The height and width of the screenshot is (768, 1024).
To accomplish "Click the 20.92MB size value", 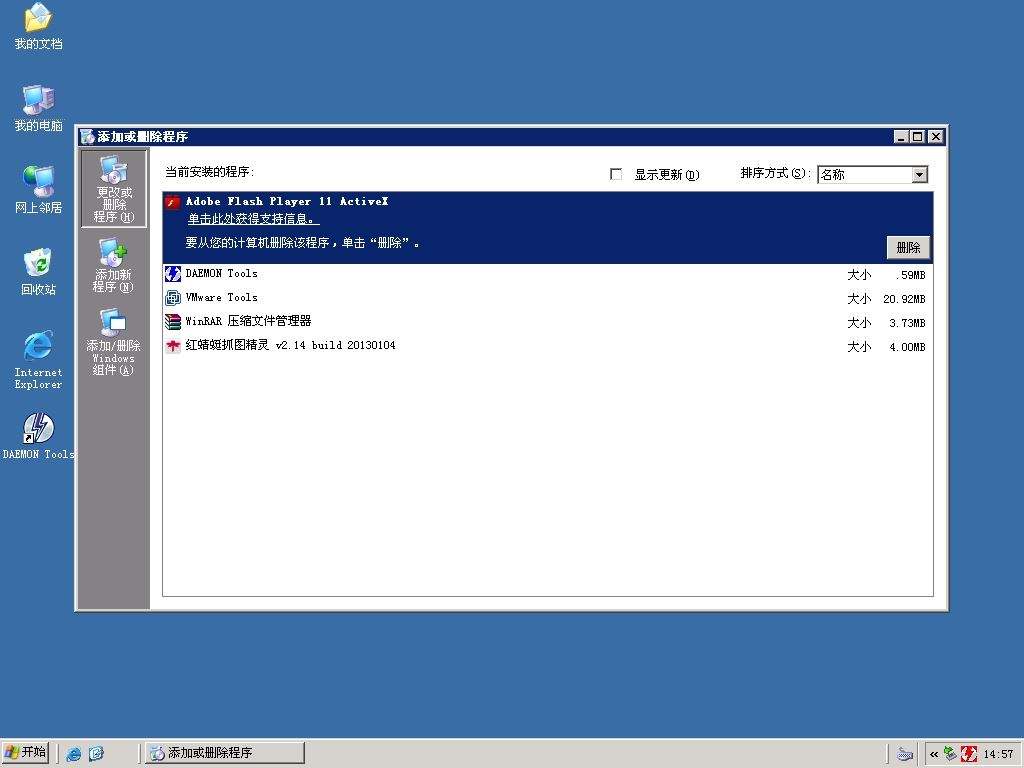I will tap(904, 299).
